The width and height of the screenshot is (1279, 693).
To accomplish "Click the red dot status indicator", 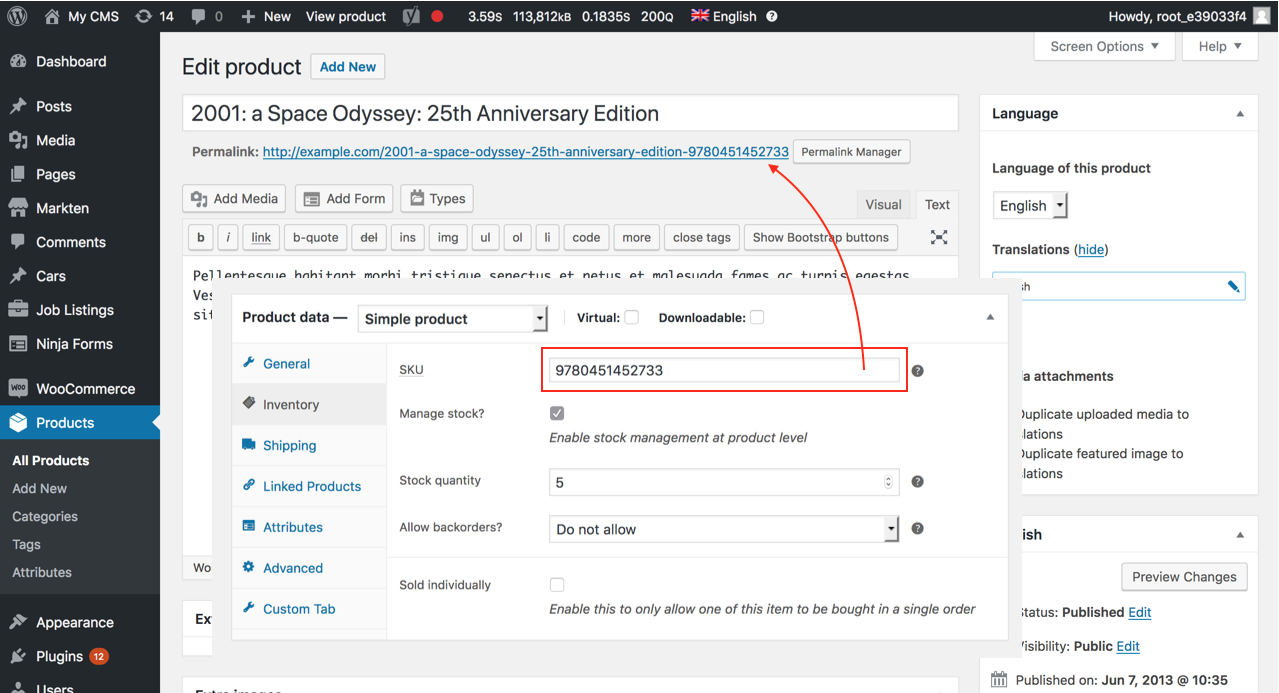I will tap(437, 16).
